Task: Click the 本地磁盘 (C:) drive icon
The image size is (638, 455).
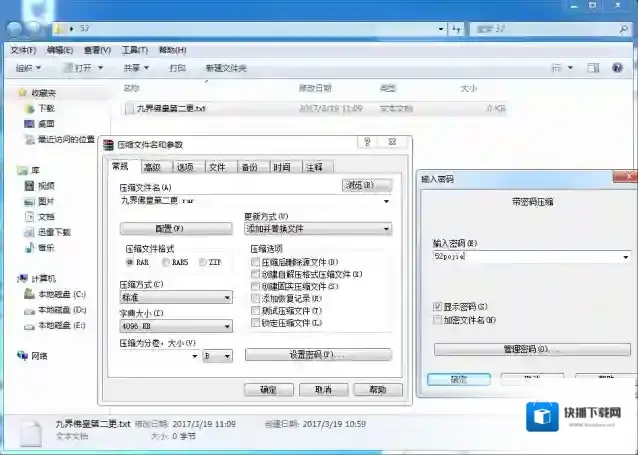Action: 29,294
